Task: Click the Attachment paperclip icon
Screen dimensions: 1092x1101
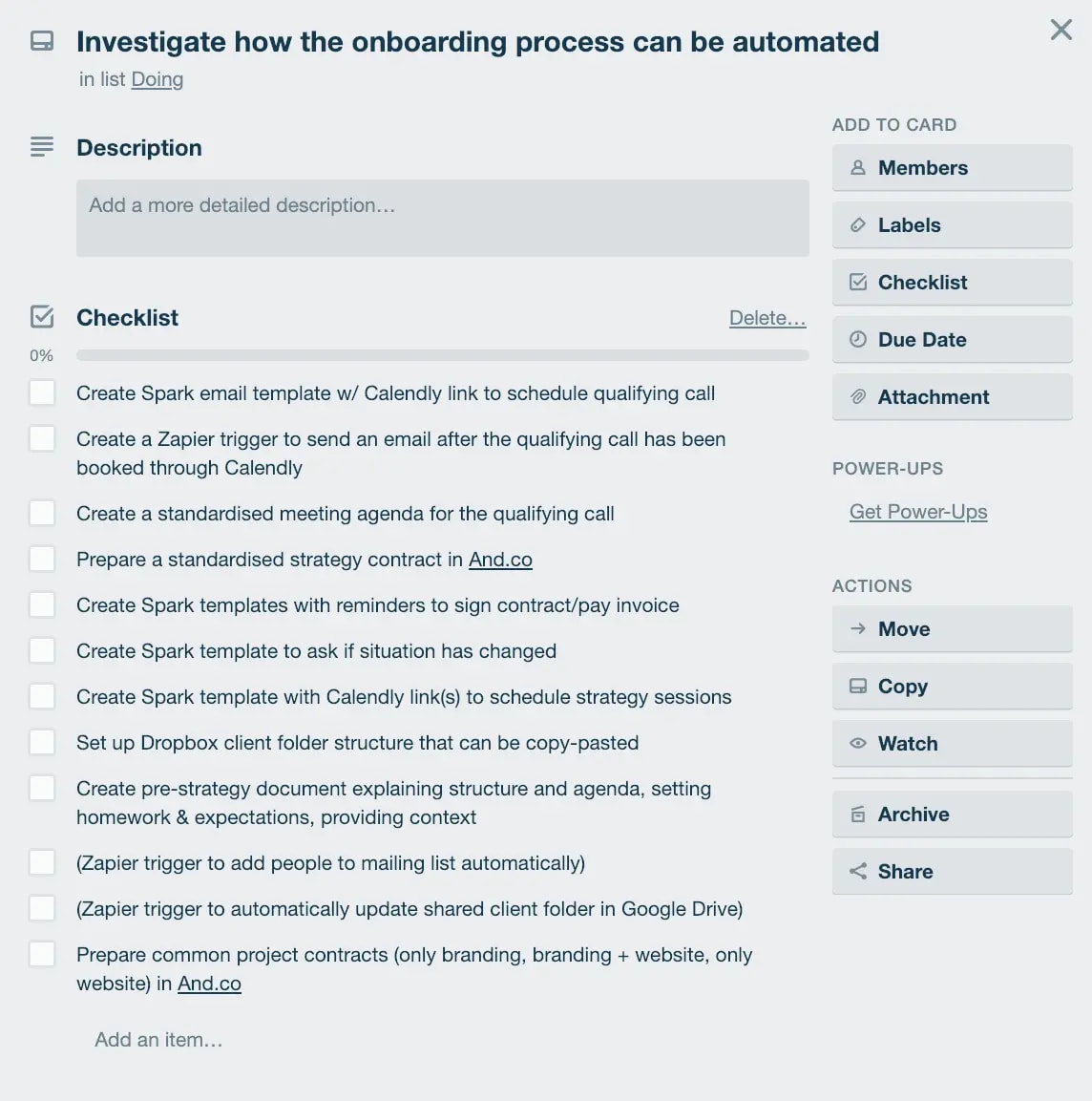Action: pyautogui.click(x=859, y=396)
